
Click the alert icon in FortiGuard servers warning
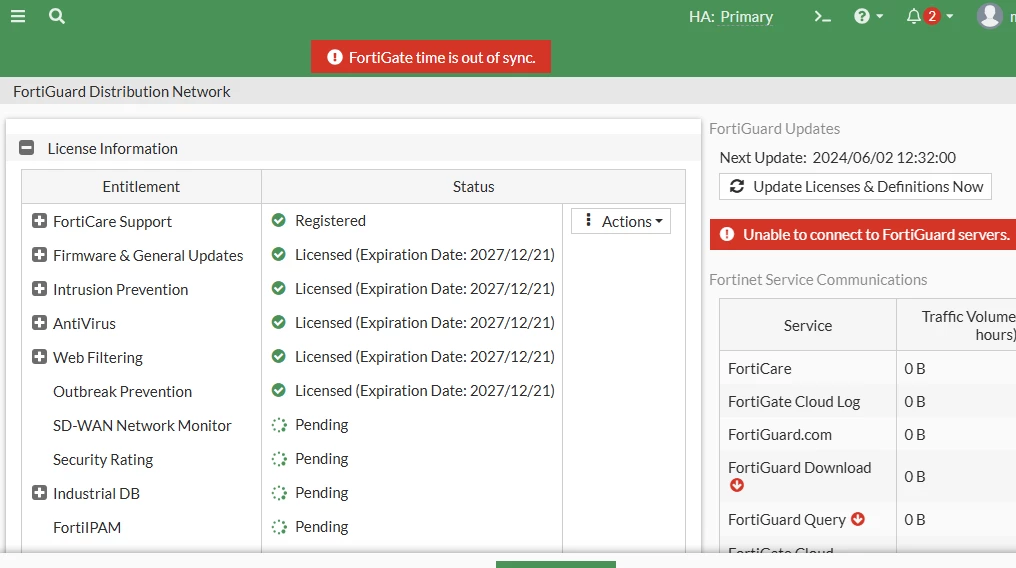727,234
